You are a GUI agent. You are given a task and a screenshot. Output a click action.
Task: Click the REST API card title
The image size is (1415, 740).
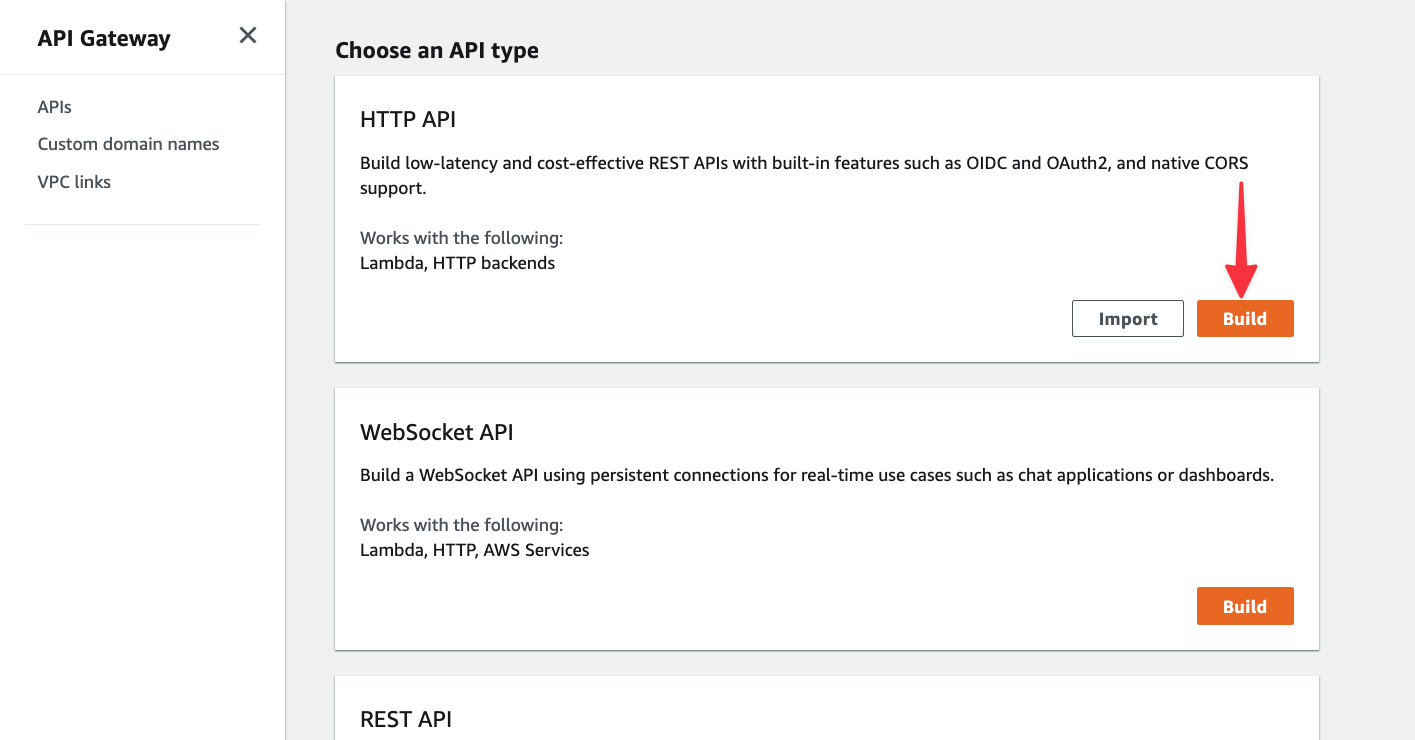point(406,719)
